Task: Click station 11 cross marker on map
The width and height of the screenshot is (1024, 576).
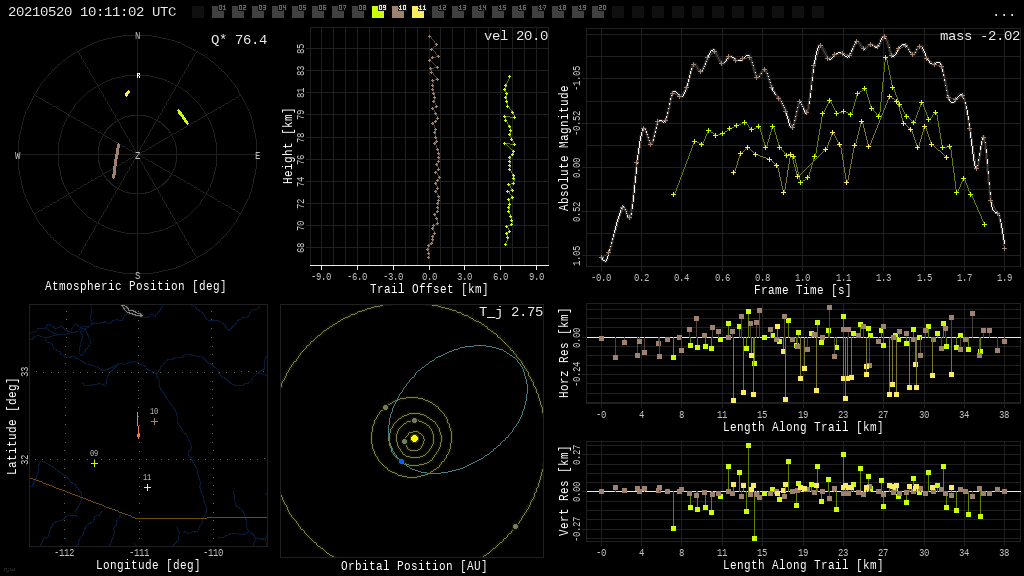Action: [x=147, y=487]
